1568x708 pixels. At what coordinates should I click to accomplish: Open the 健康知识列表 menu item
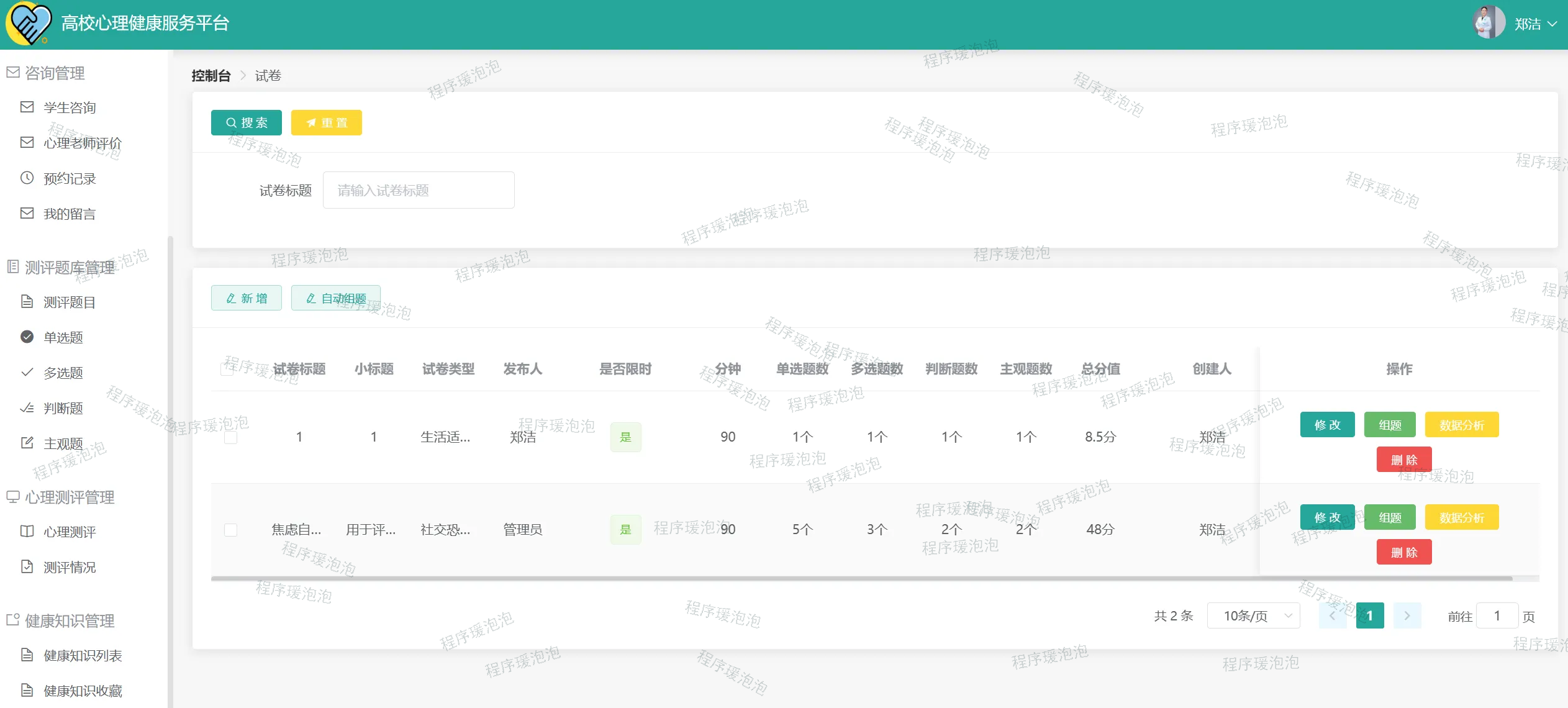click(x=83, y=655)
